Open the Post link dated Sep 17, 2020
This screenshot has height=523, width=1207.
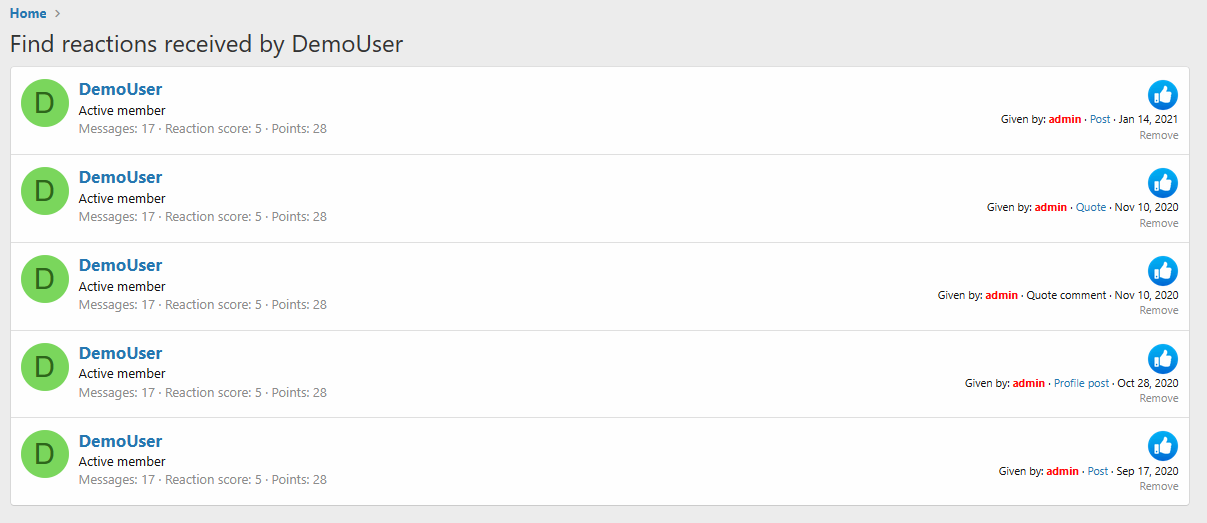[x=1098, y=471]
